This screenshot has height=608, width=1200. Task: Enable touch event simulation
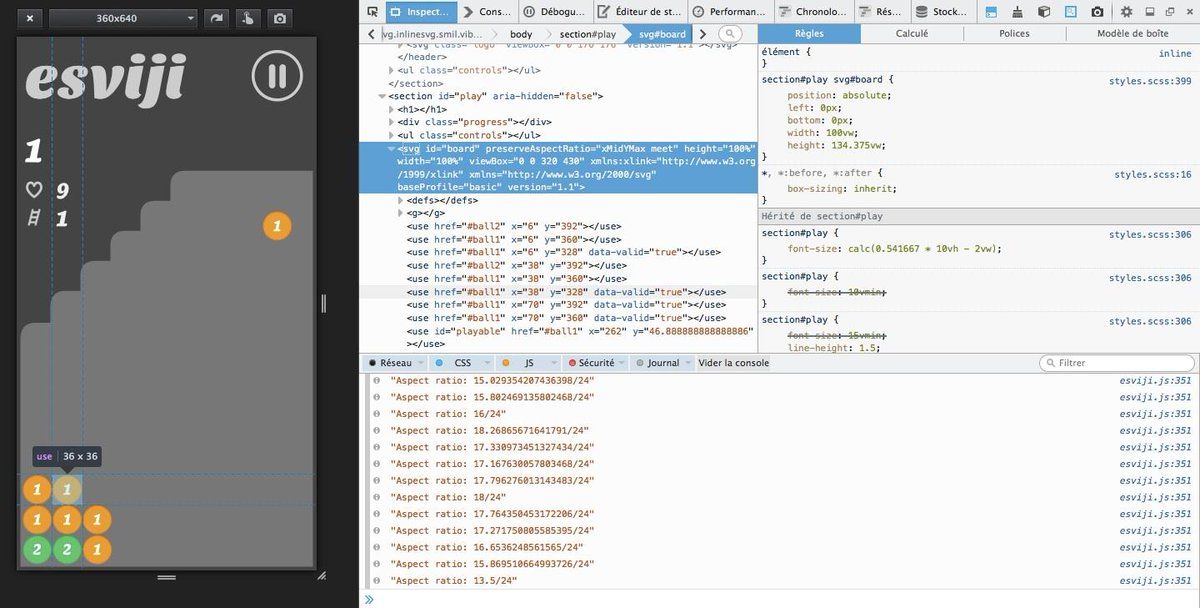point(247,18)
